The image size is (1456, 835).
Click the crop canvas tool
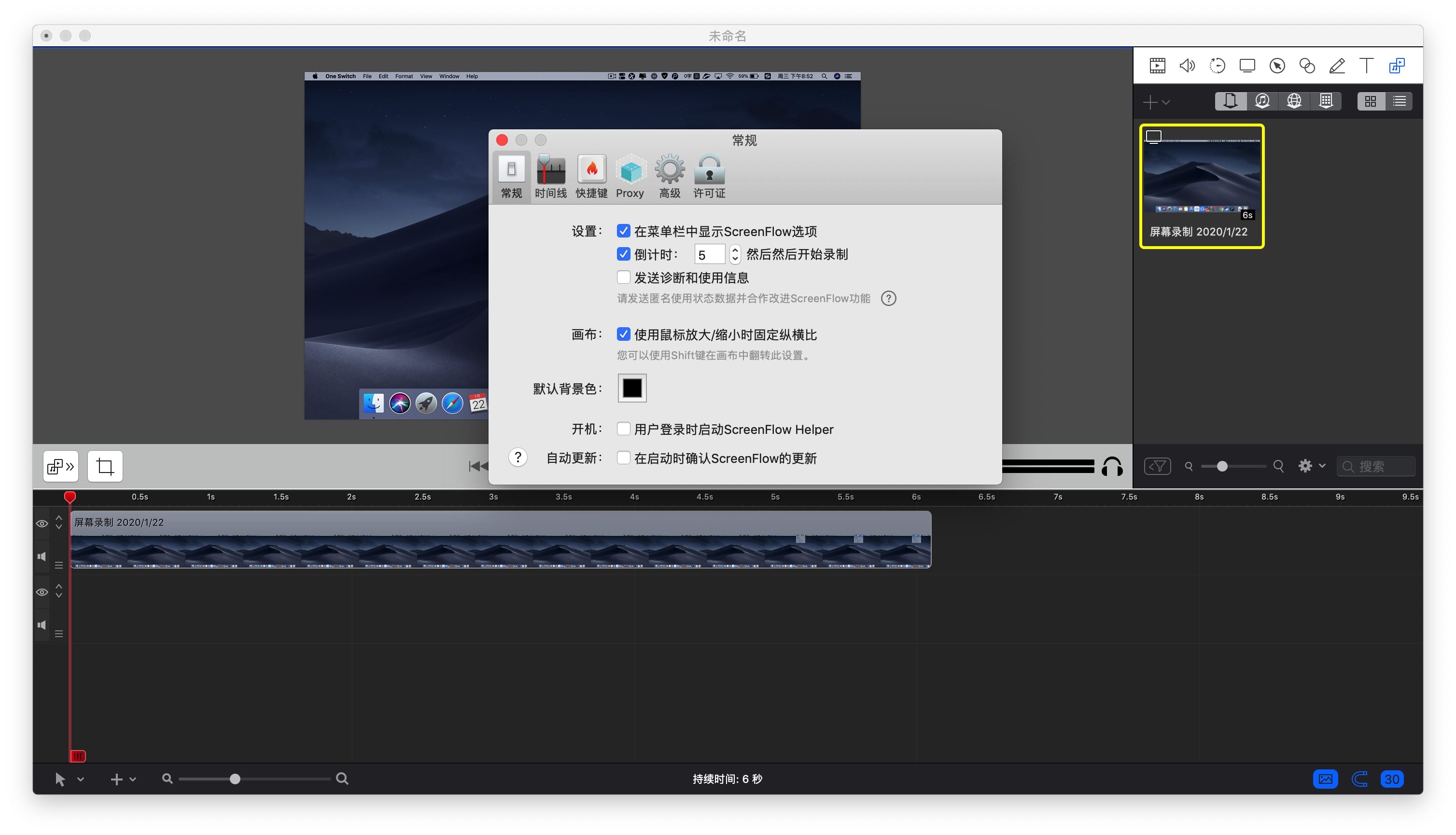[105, 466]
